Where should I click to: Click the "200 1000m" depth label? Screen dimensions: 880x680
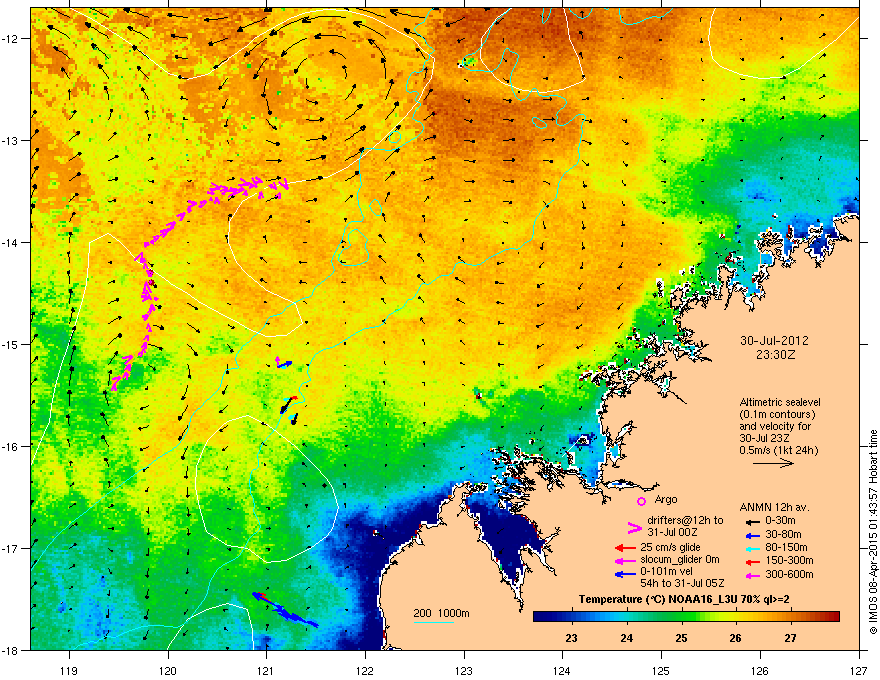[x=441, y=613]
